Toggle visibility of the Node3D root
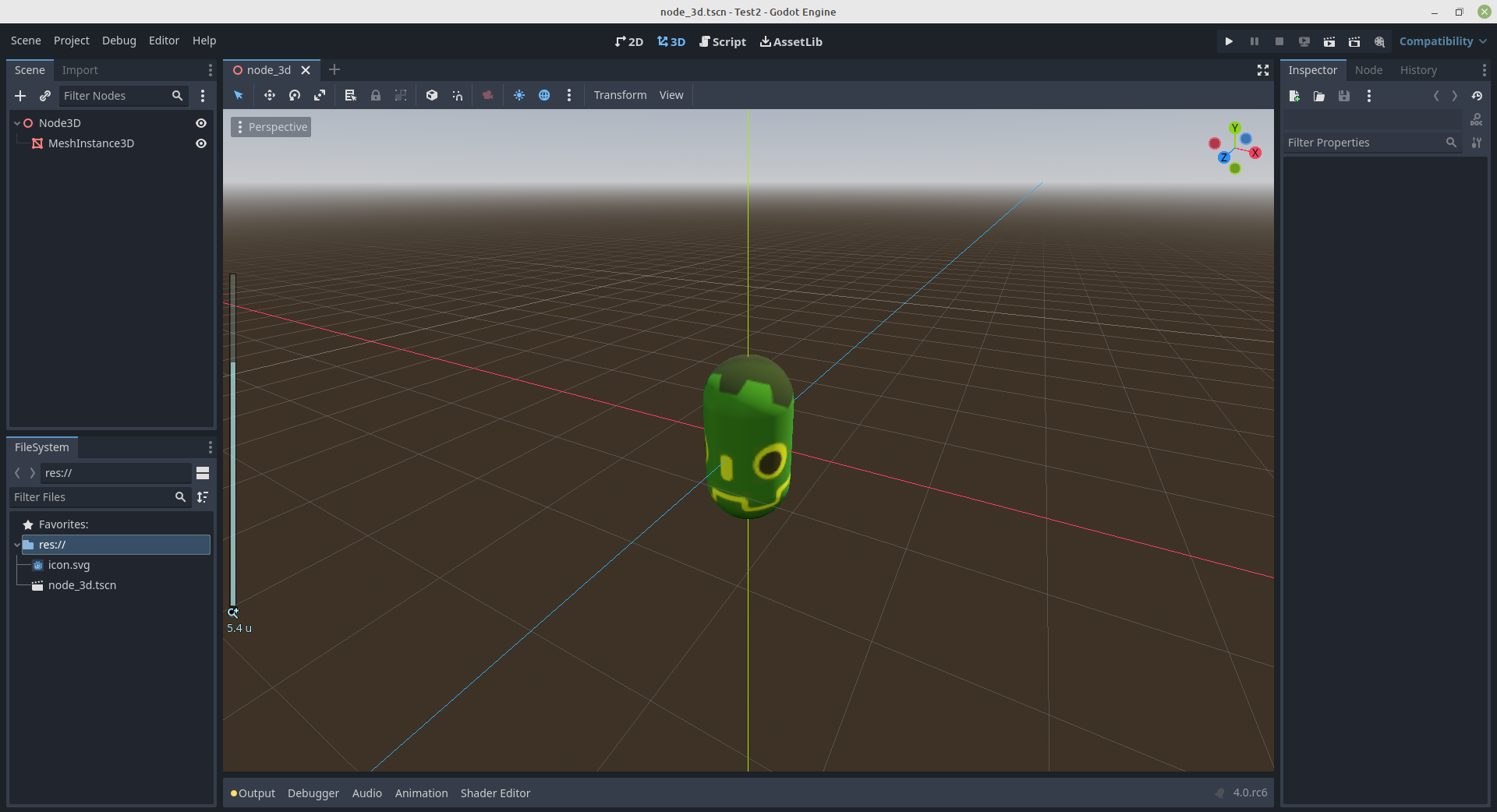This screenshot has width=1497, height=812. [x=201, y=122]
